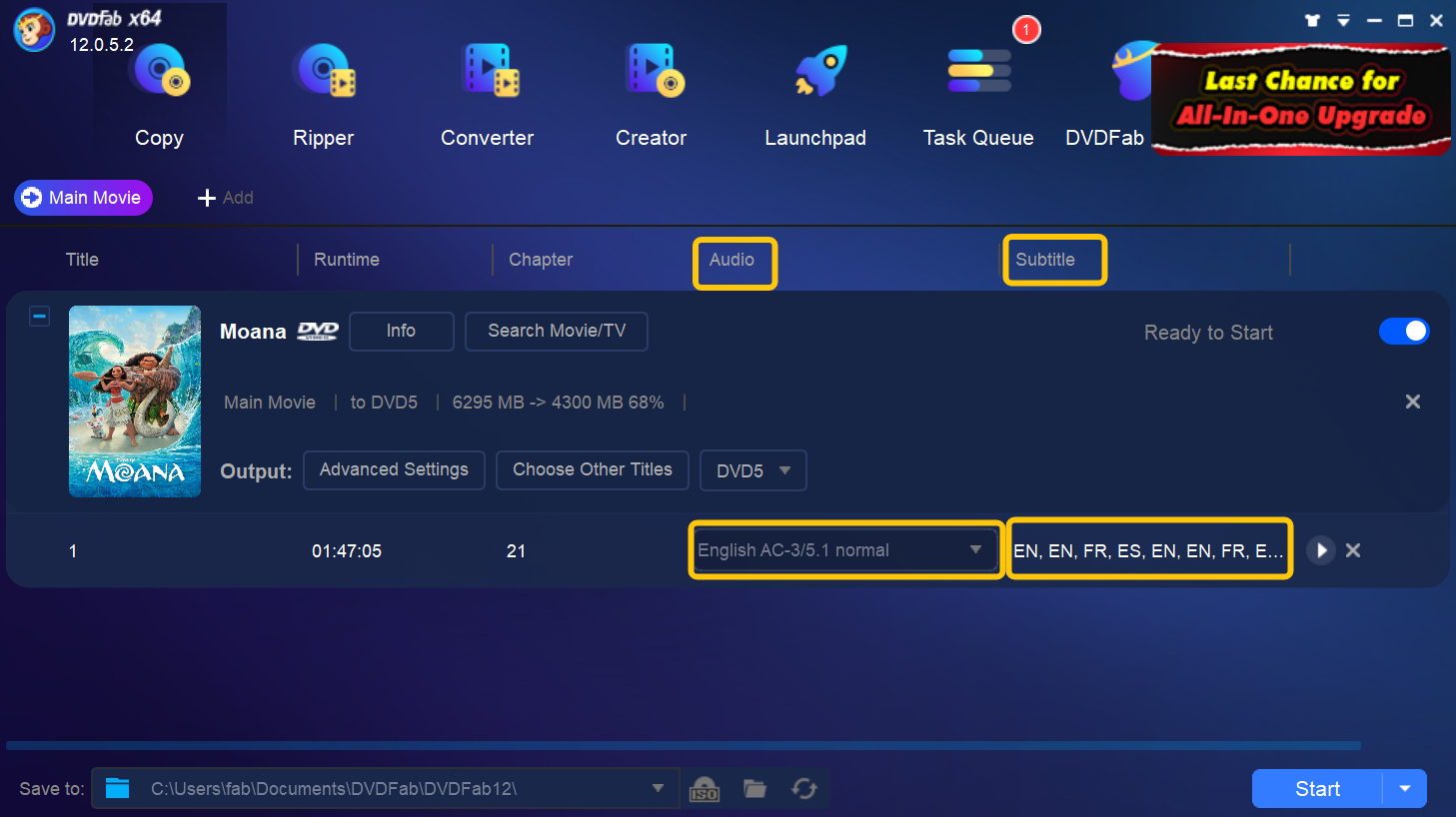
Task: Open the Converter module
Action: [488, 96]
